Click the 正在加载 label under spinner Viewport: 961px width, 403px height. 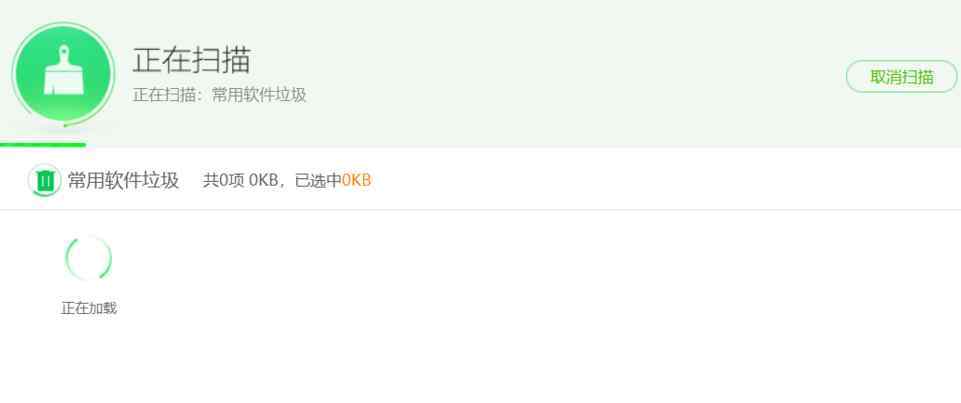(x=89, y=308)
